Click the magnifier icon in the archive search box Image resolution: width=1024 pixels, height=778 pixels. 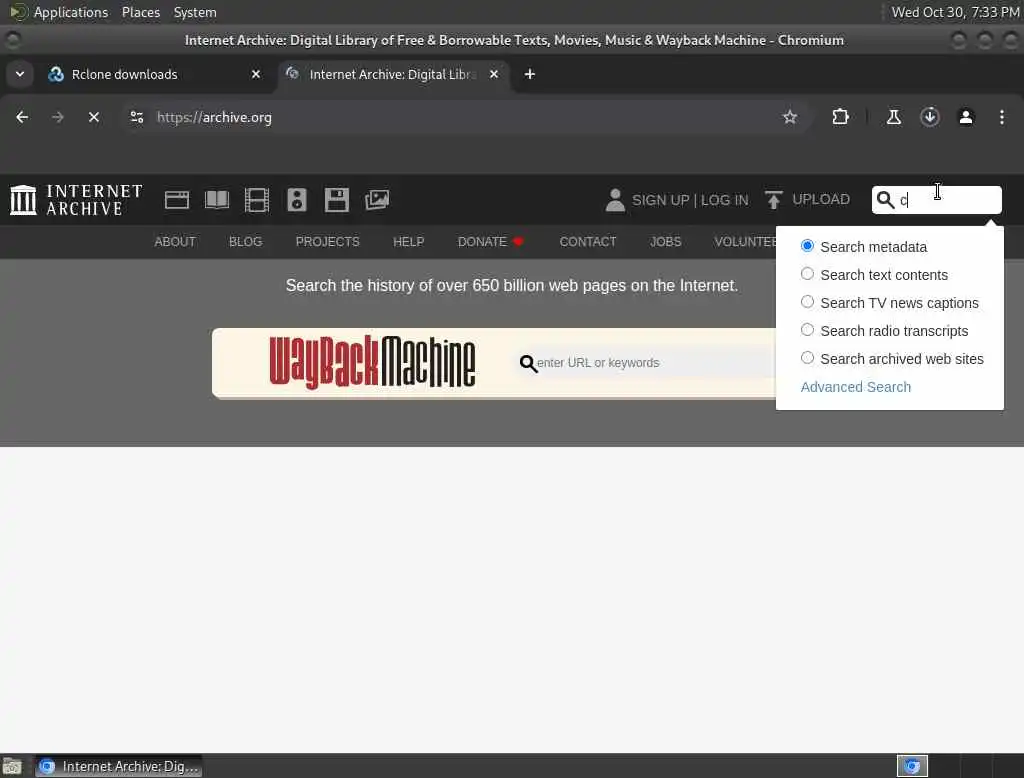885,200
